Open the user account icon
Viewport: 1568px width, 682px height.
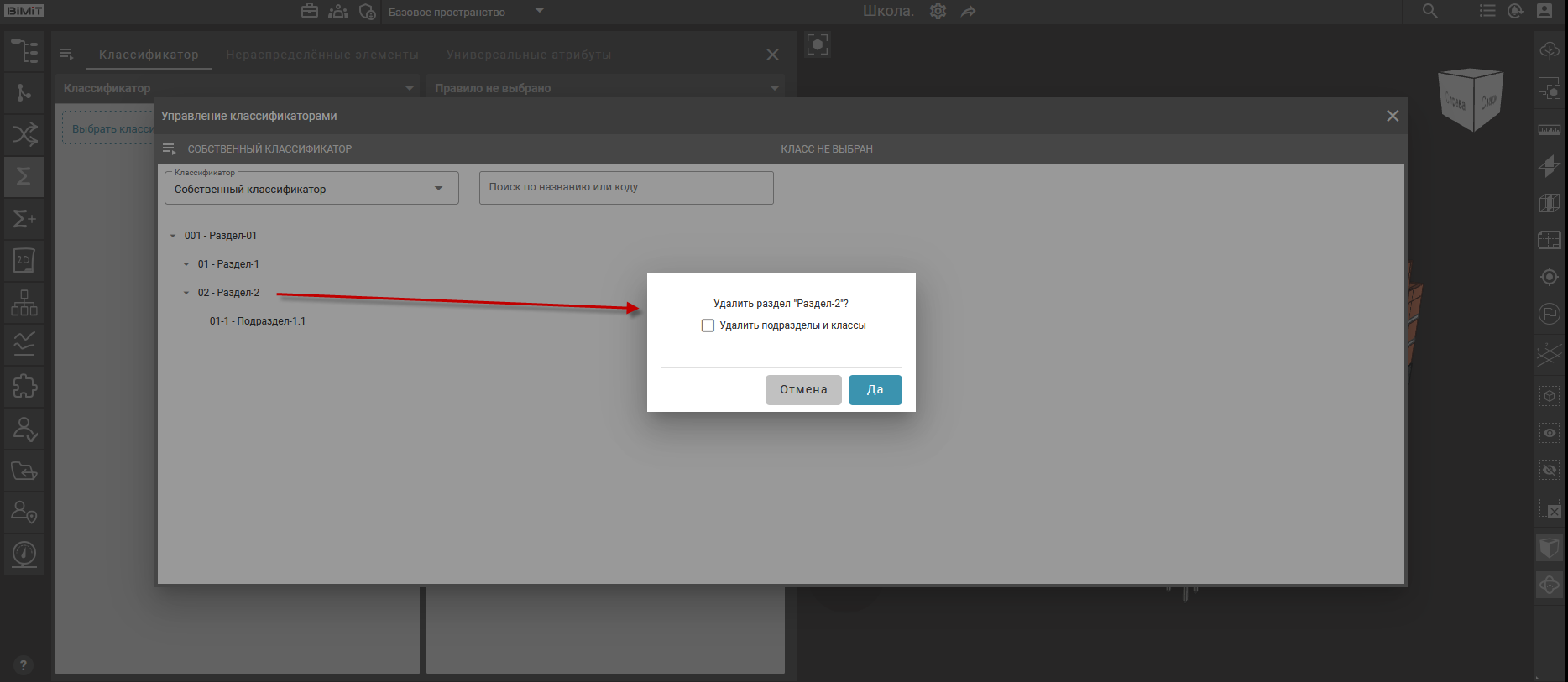click(x=1544, y=12)
